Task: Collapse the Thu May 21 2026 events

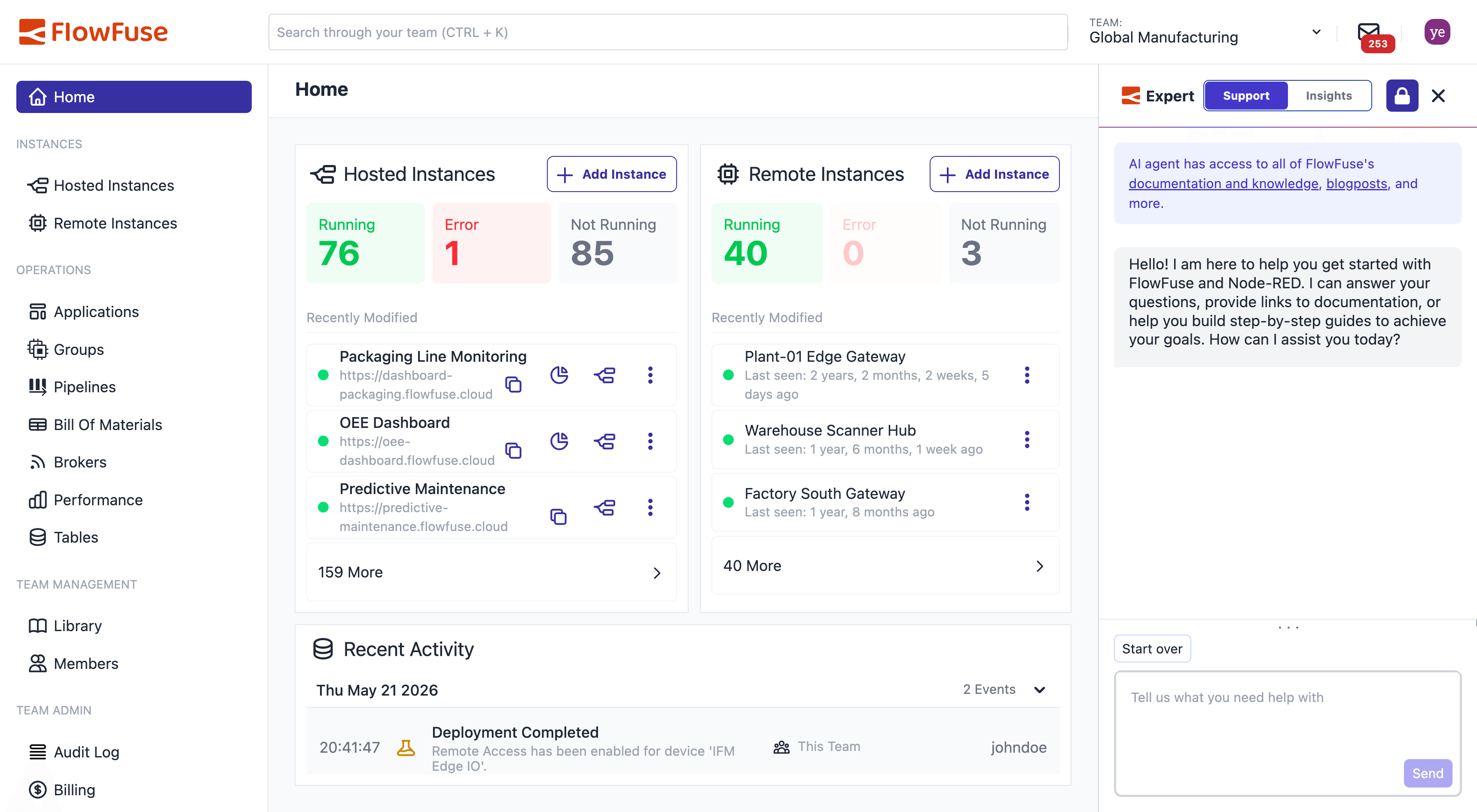Action: [1039, 690]
